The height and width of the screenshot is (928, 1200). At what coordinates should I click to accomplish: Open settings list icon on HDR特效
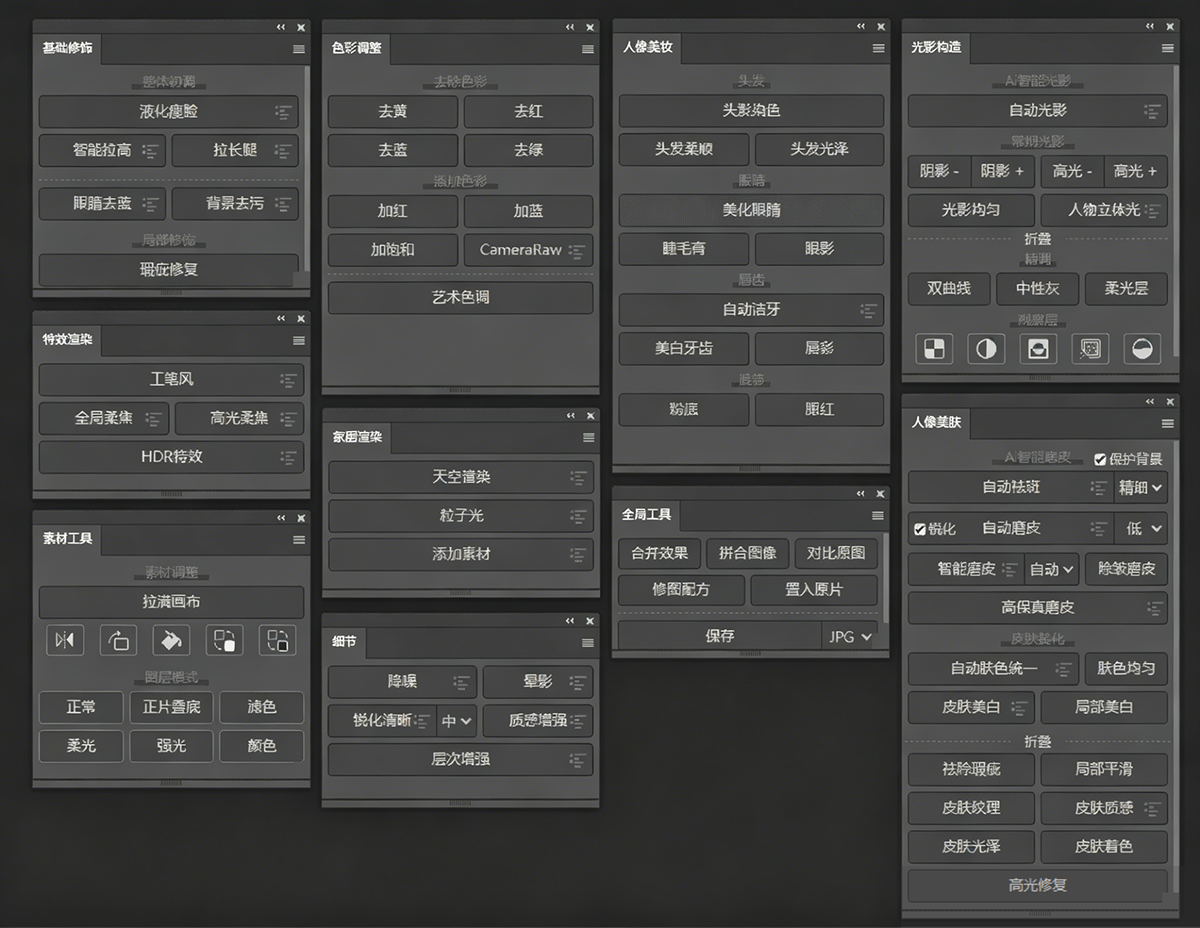click(x=288, y=457)
